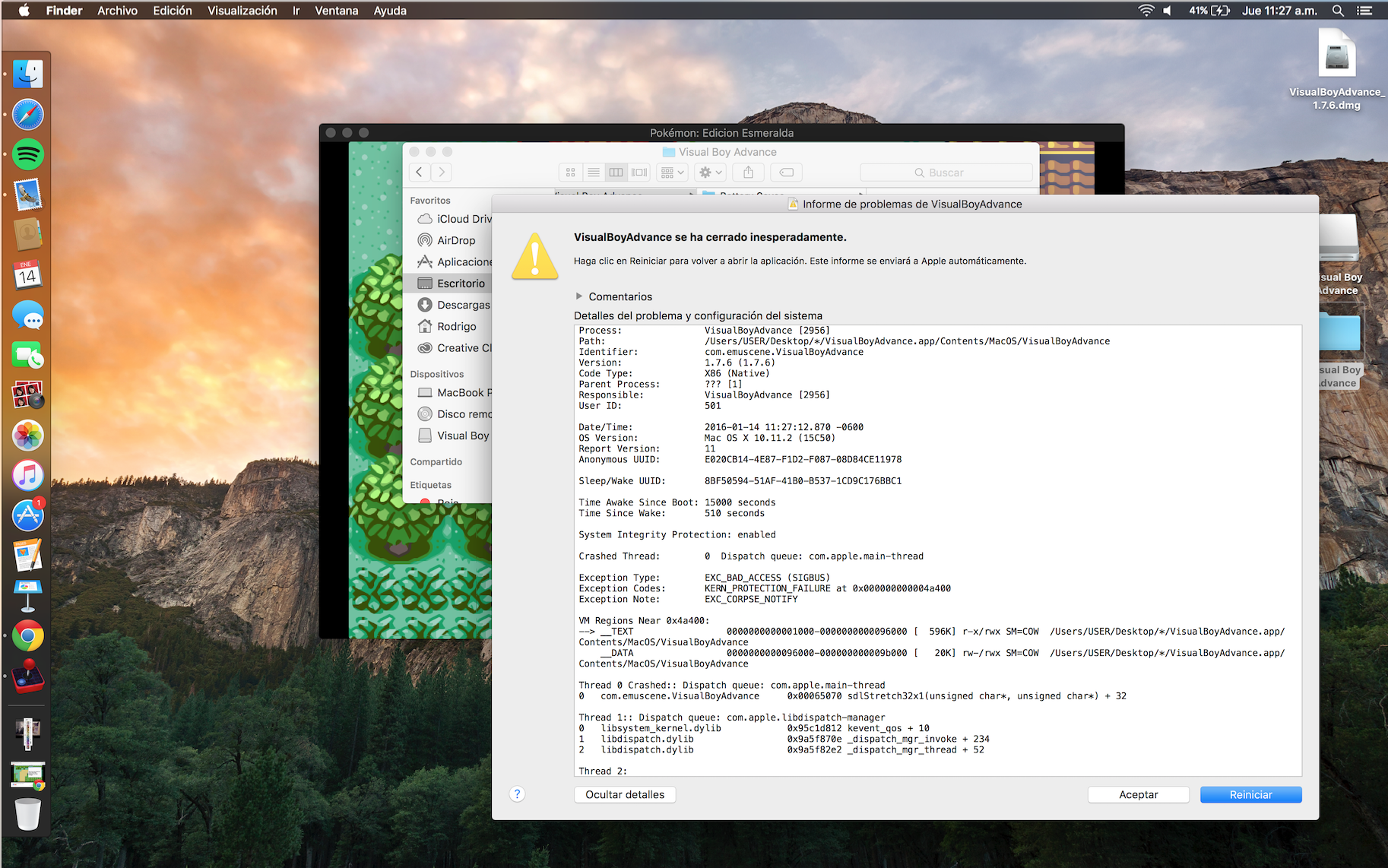Viewport: 1388px width, 868px height.
Task: Open the Finder application menu
Action: [64, 11]
